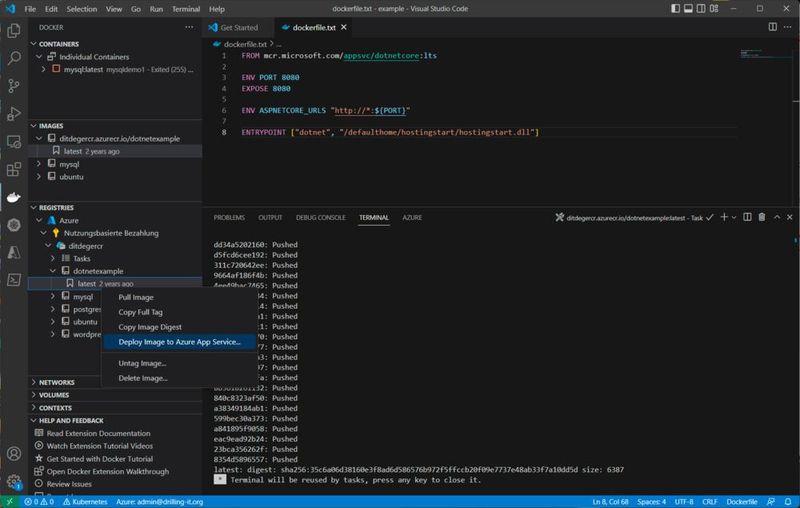This screenshot has height=508, width=800.
Task: Maximize terminal panel with the up chevron
Action: (775, 217)
